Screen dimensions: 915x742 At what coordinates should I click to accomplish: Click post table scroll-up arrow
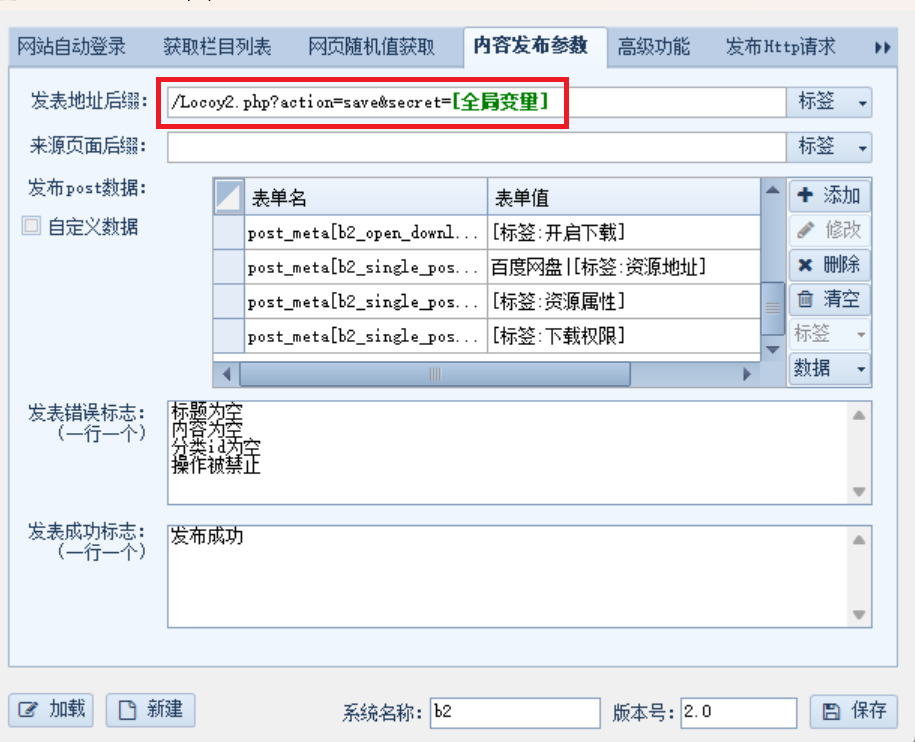click(773, 190)
